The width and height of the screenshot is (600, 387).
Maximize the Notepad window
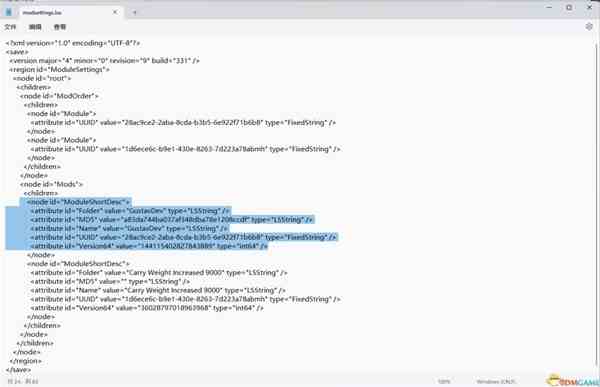pos(569,7)
